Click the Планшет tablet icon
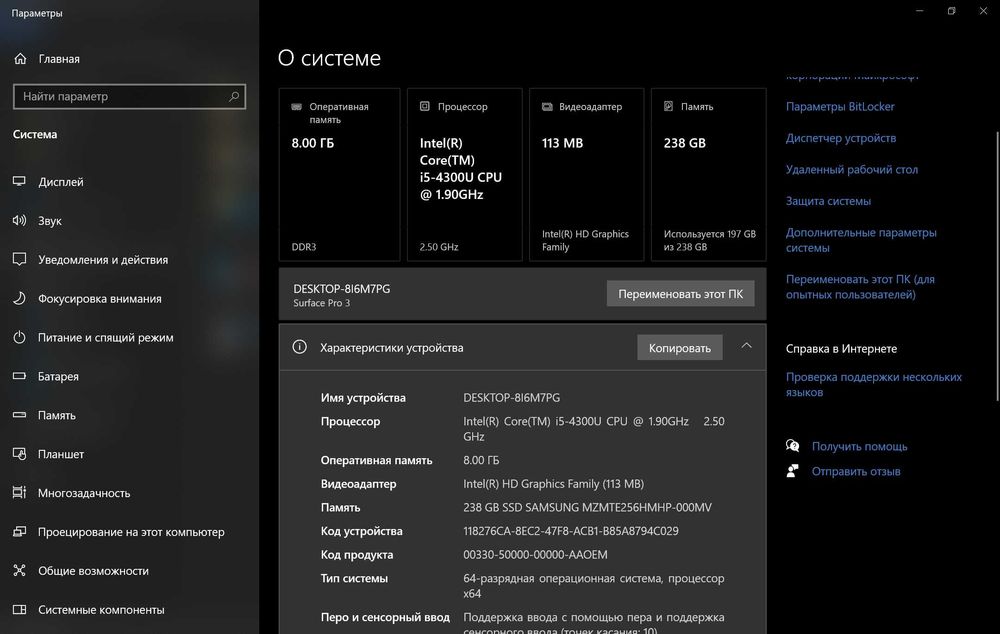The width and height of the screenshot is (1000, 634). [x=20, y=453]
